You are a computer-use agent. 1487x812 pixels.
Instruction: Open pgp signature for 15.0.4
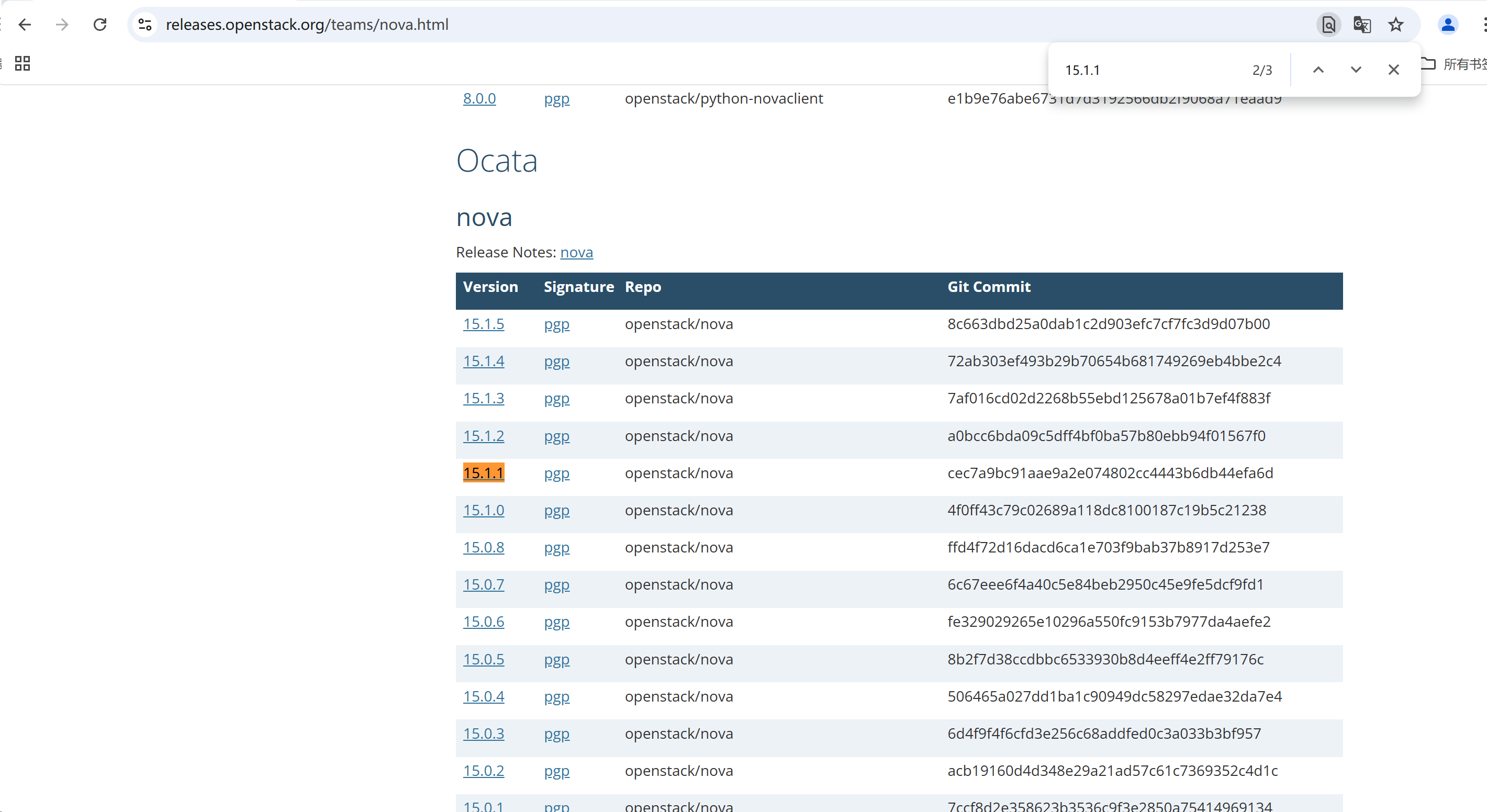tap(556, 698)
